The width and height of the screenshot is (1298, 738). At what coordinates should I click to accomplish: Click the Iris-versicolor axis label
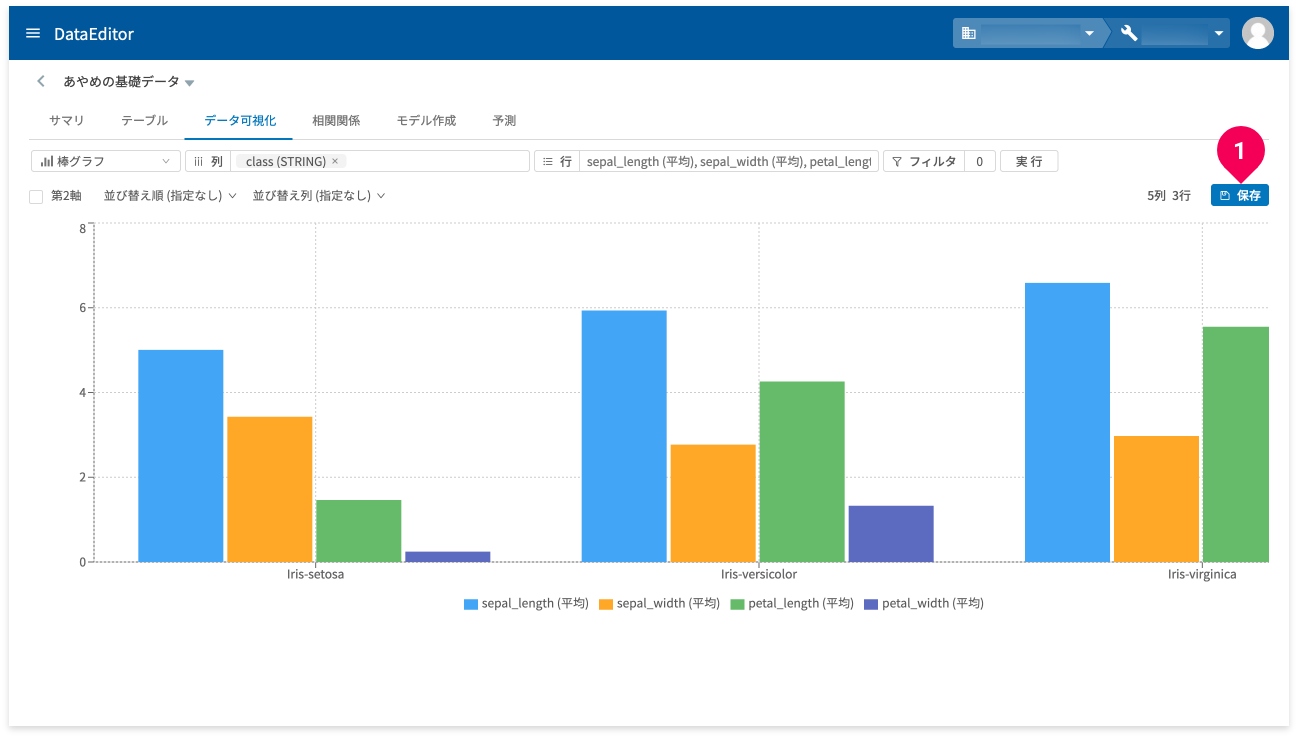[759, 575]
